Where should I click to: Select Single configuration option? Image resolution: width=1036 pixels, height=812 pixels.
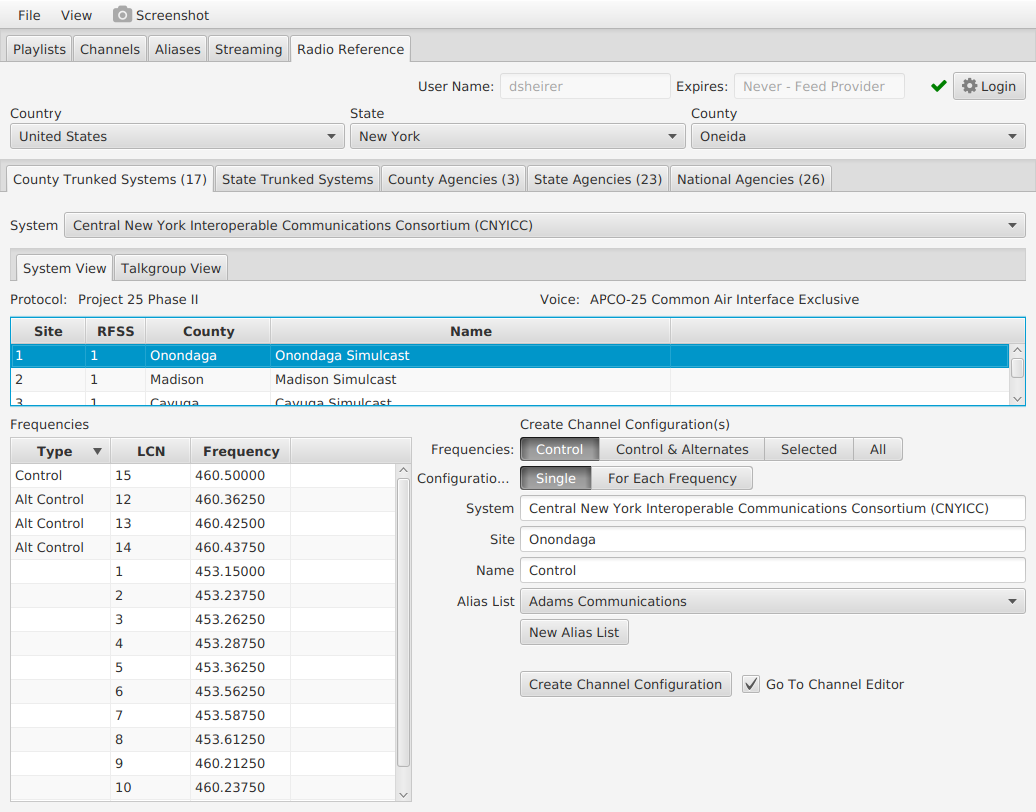[x=556, y=478]
